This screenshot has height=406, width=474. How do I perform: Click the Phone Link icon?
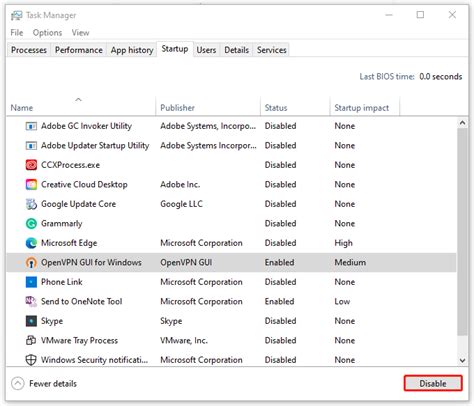31,282
